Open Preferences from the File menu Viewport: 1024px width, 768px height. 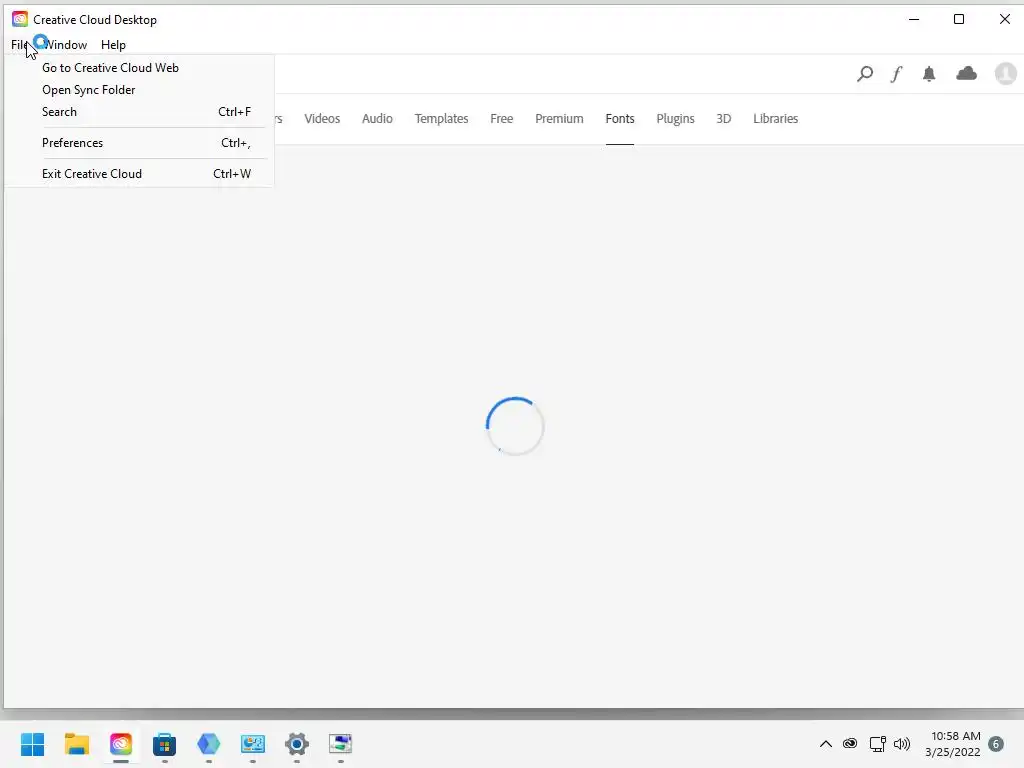click(x=139, y=143)
